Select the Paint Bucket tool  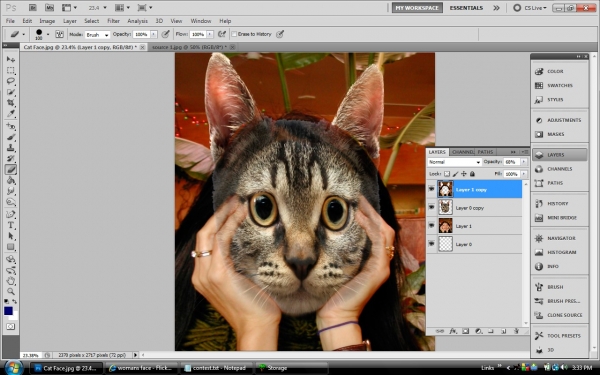[10, 180]
